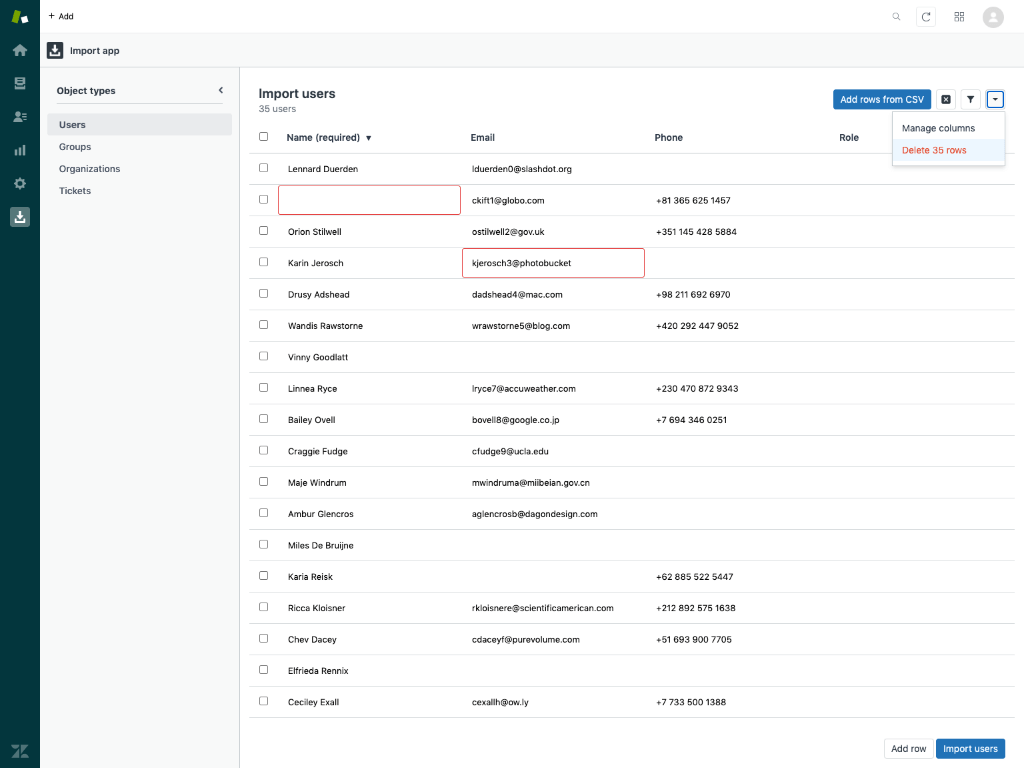1024x768 pixels.
Task: Toggle the select-all checkbox in the header
Action: [263, 137]
